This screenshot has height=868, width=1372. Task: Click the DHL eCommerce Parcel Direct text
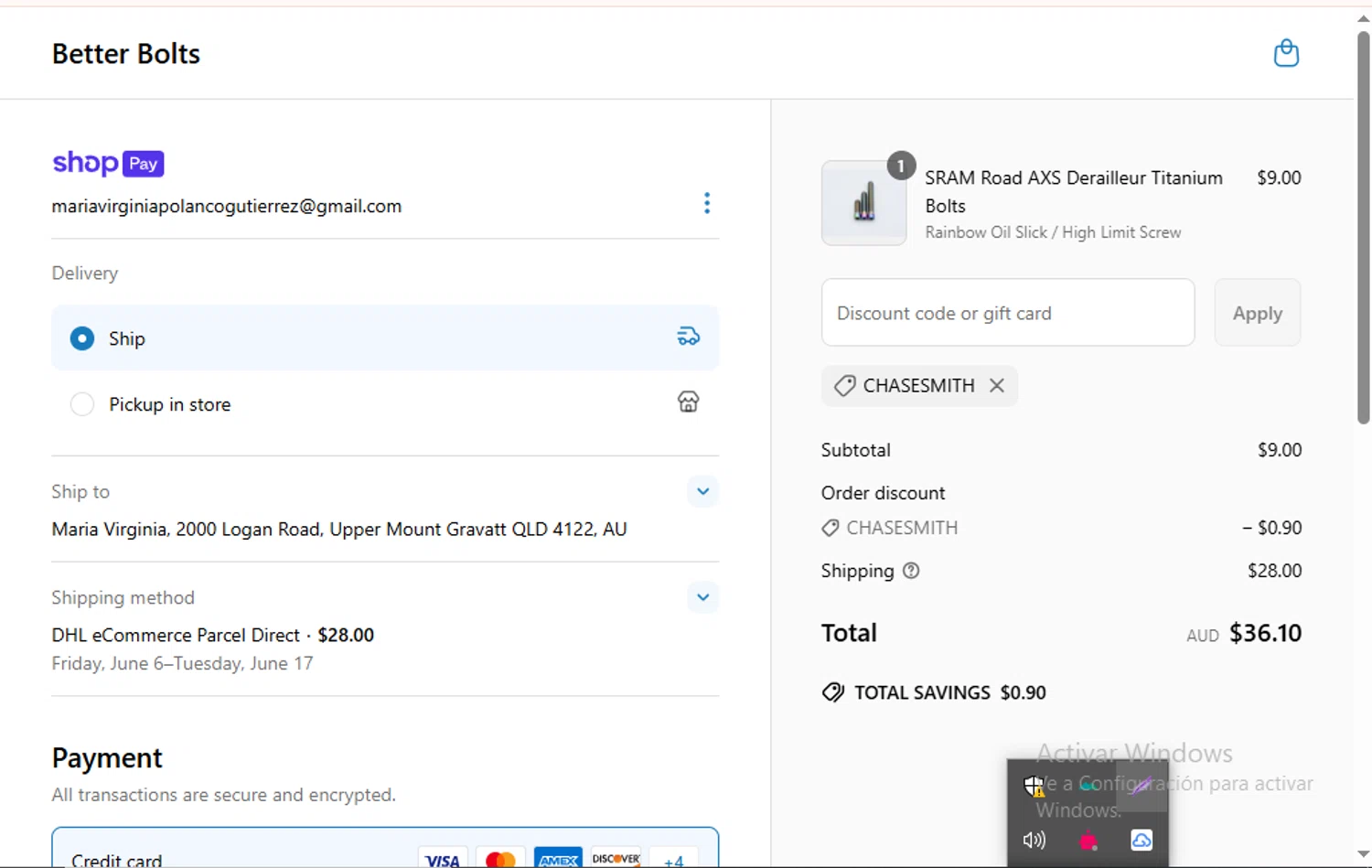point(176,635)
